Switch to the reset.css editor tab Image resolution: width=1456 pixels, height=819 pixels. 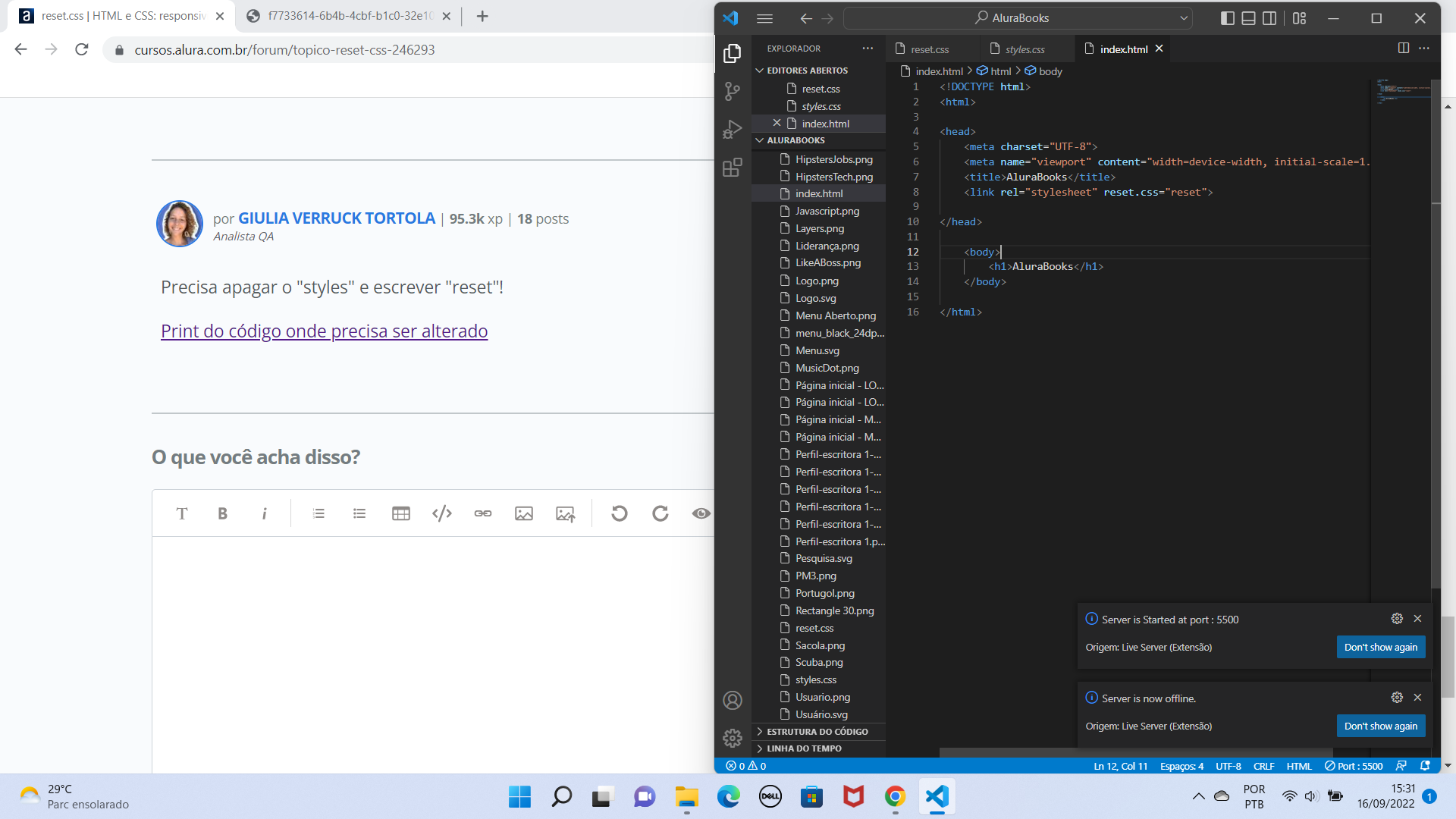pos(930,49)
